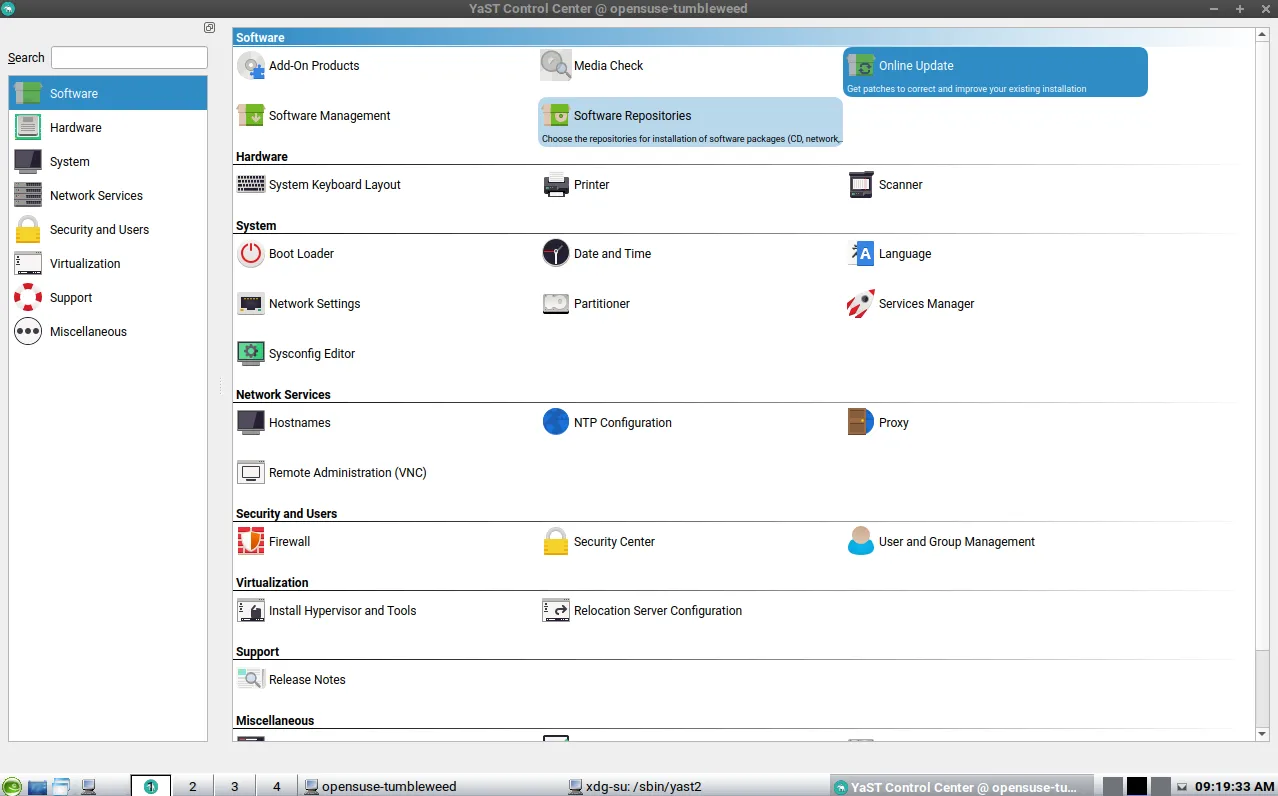
Task: Open the Sysconfig Editor icon
Action: (250, 354)
